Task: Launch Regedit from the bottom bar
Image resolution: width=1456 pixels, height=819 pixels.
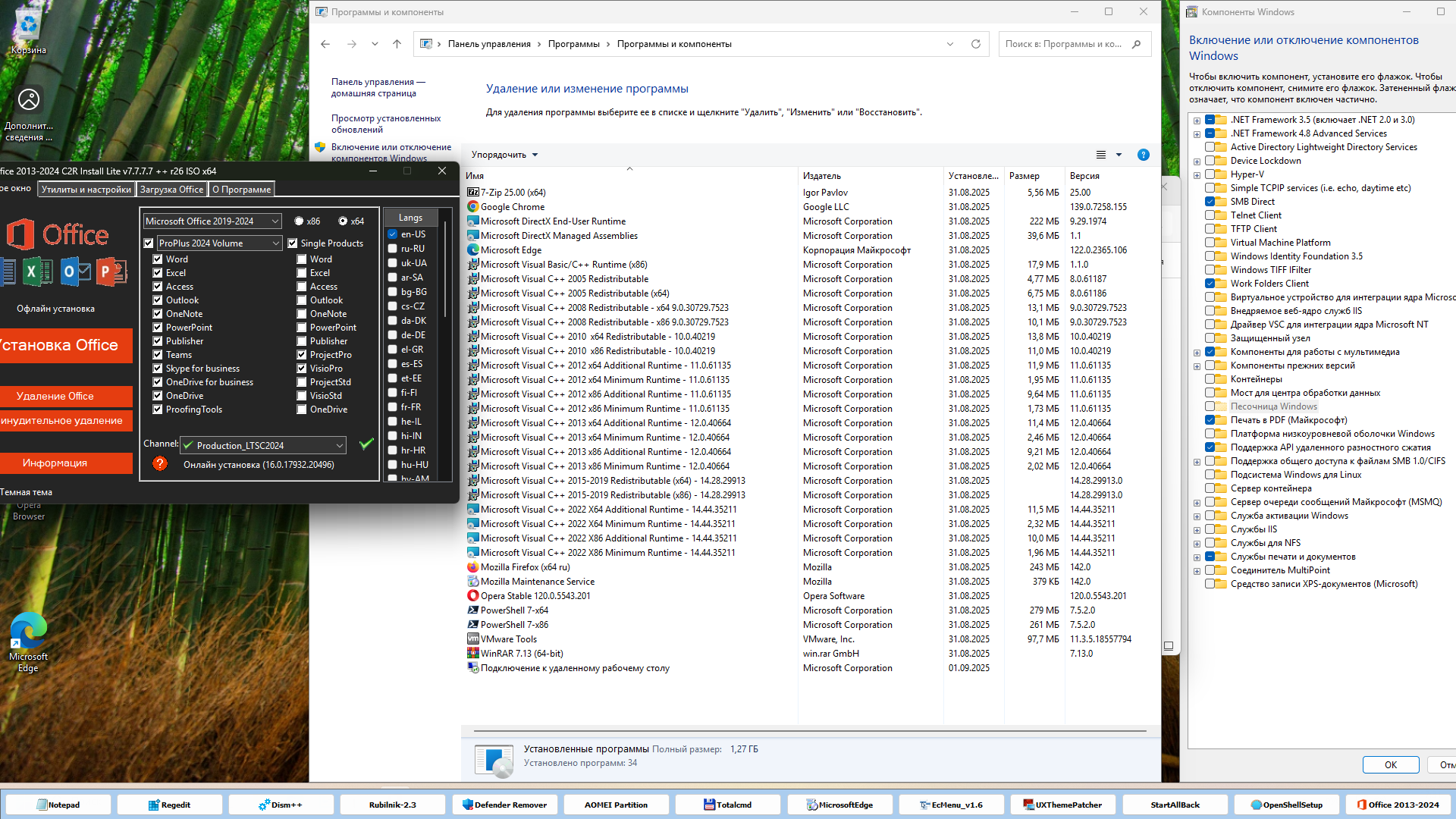Action: pyautogui.click(x=169, y=805)
